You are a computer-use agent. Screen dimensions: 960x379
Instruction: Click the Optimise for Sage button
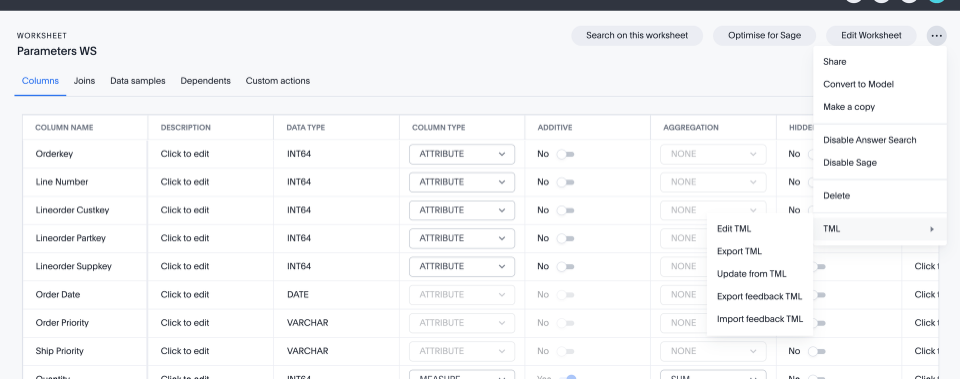[764, 36]
